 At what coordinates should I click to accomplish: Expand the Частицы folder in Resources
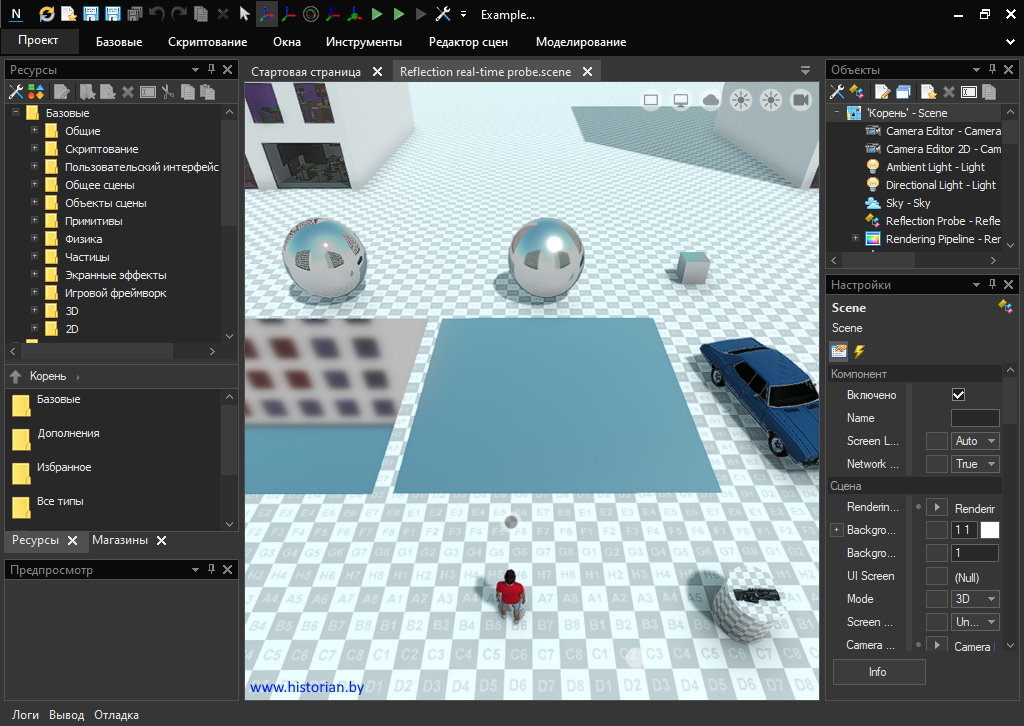[x=34, y=257]
